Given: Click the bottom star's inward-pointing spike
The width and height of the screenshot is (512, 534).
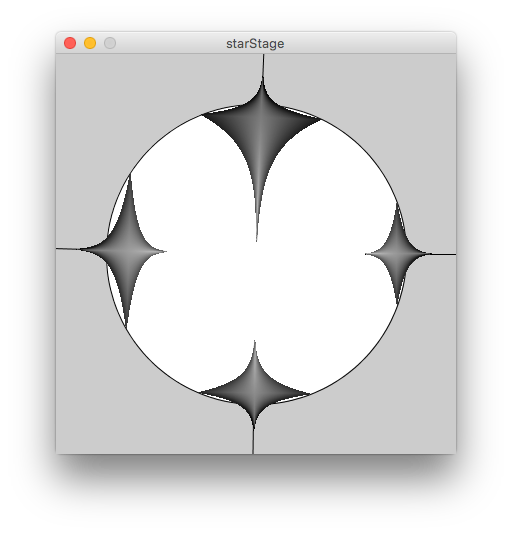Looking at the screenshot, I should point(254,354).
